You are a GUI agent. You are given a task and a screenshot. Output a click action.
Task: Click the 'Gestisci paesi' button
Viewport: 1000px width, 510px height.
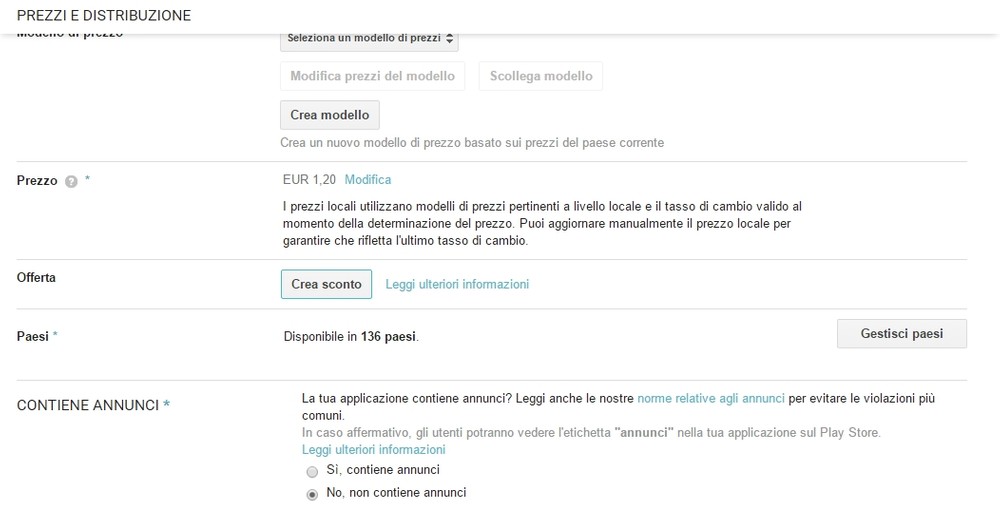(x=902, y=333)
